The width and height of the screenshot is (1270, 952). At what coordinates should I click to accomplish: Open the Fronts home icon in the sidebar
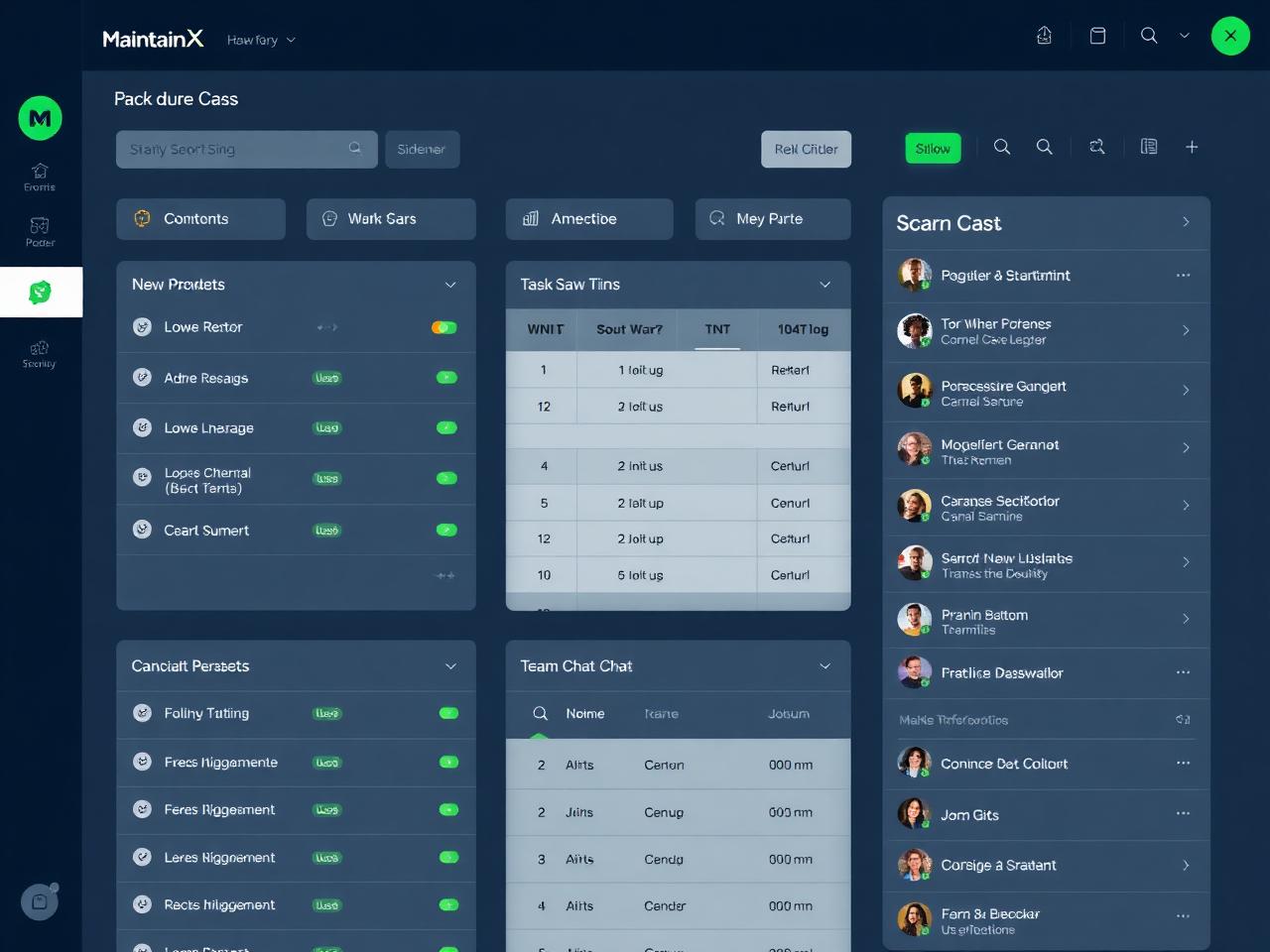(x=40, y=171)
